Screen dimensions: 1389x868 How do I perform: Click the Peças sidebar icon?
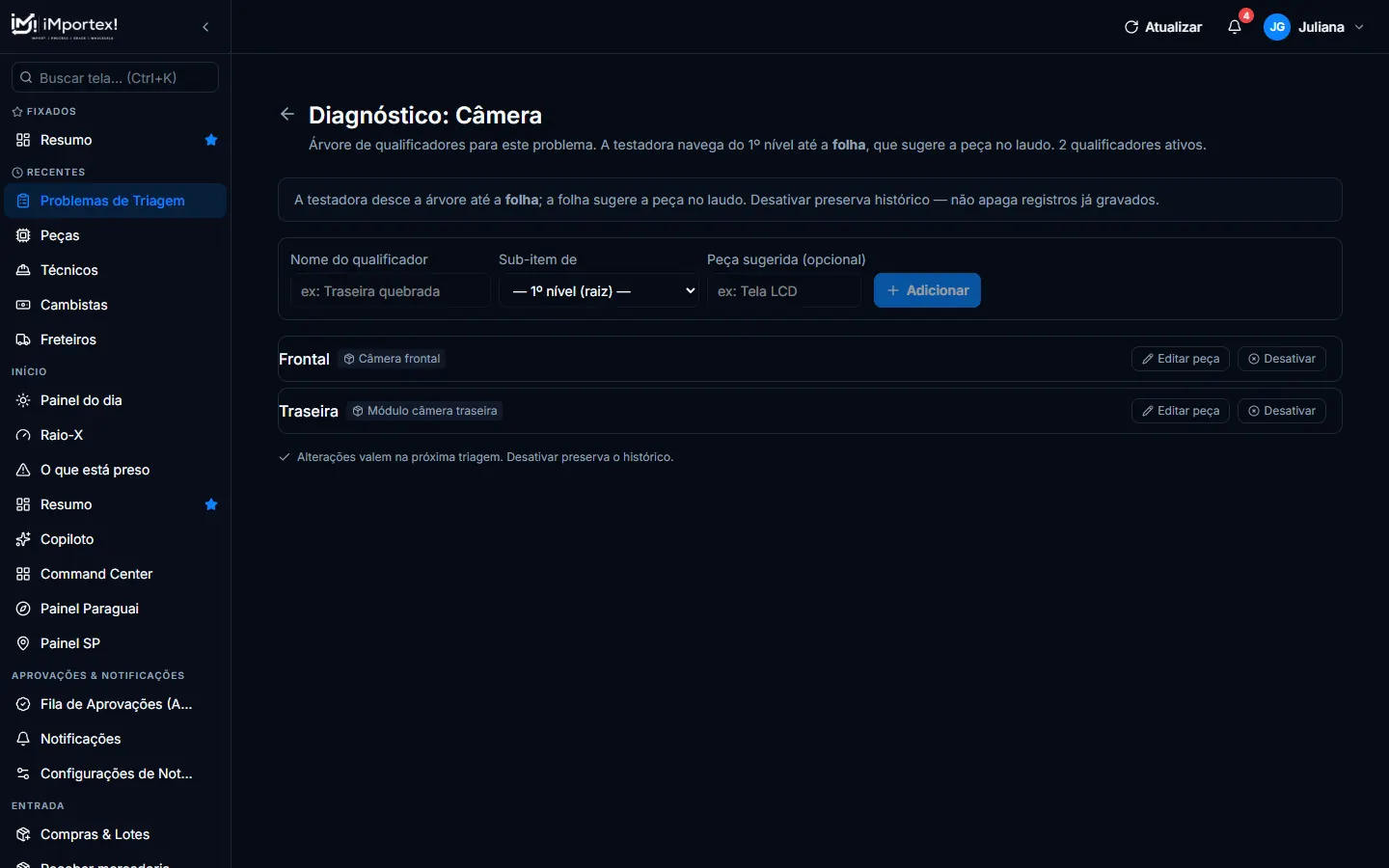[23, 235]
